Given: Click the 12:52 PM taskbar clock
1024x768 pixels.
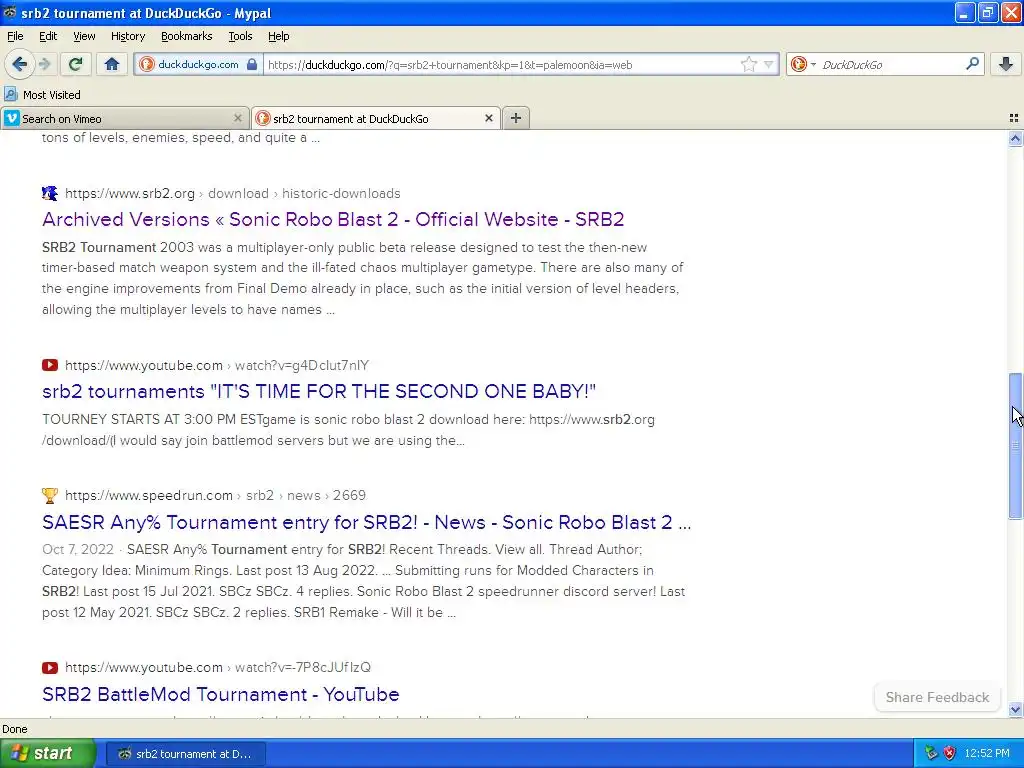Looking at the screenshot, I should [x=987, y=754].
